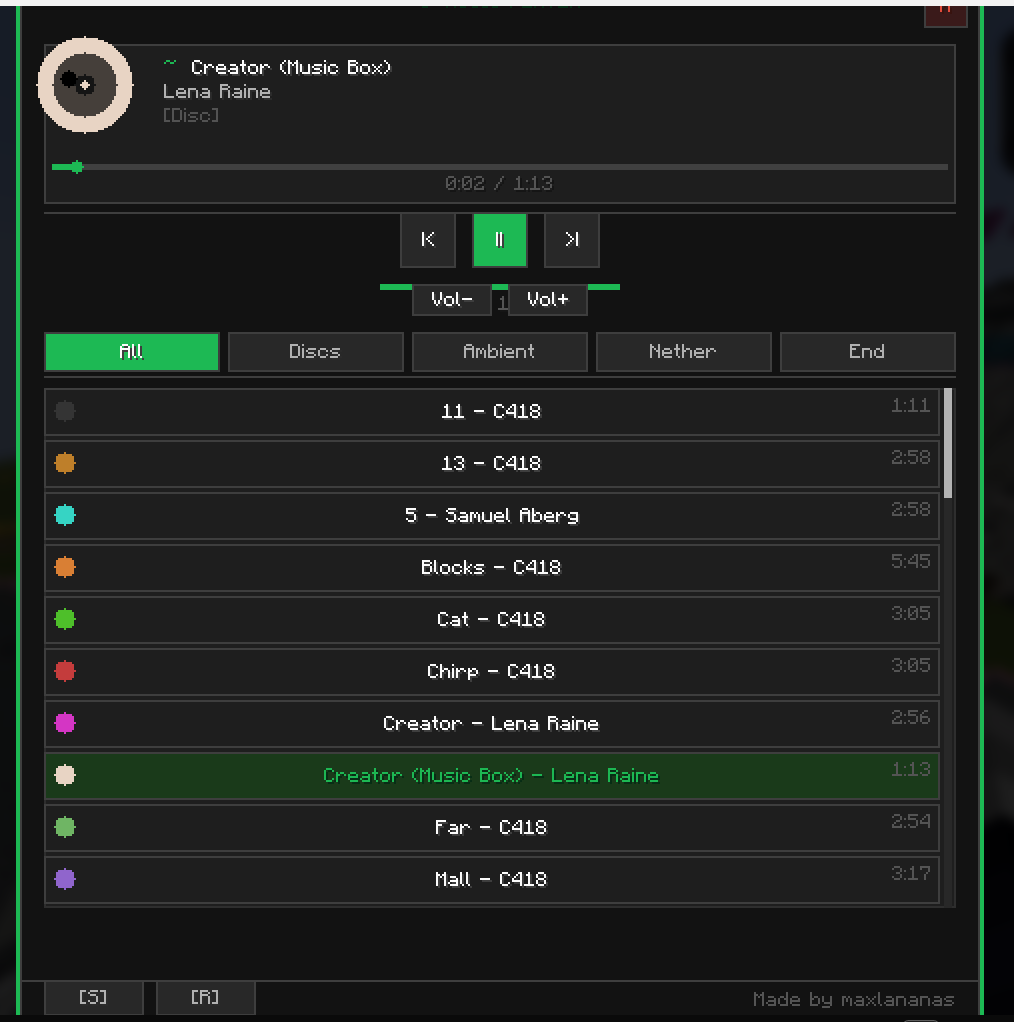Click the song seek bar track

(499, 167)
